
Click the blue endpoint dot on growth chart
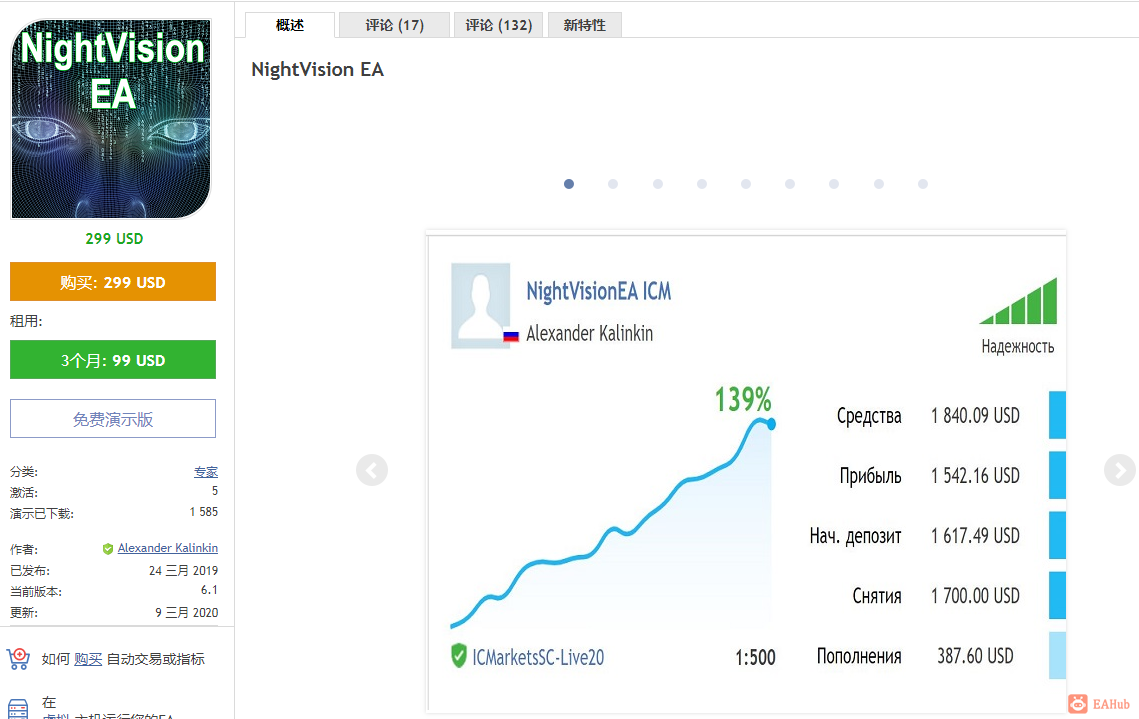(771, 423)
